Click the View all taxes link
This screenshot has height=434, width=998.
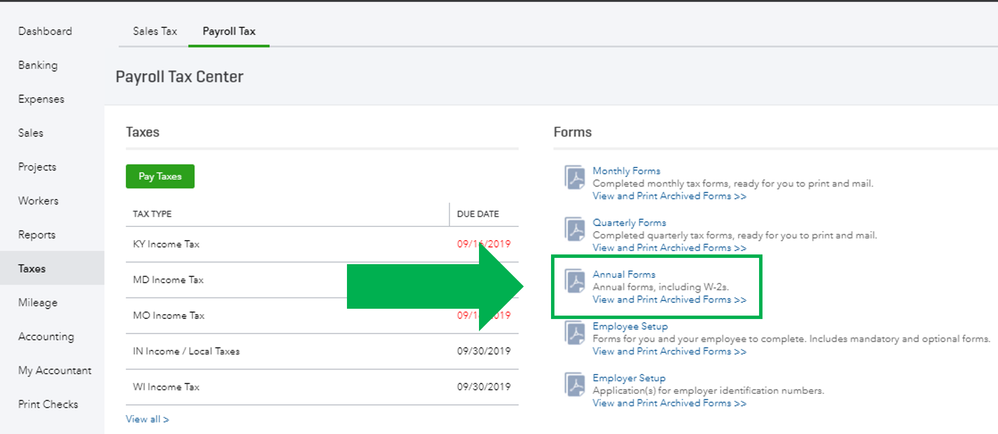pos(148,419)
